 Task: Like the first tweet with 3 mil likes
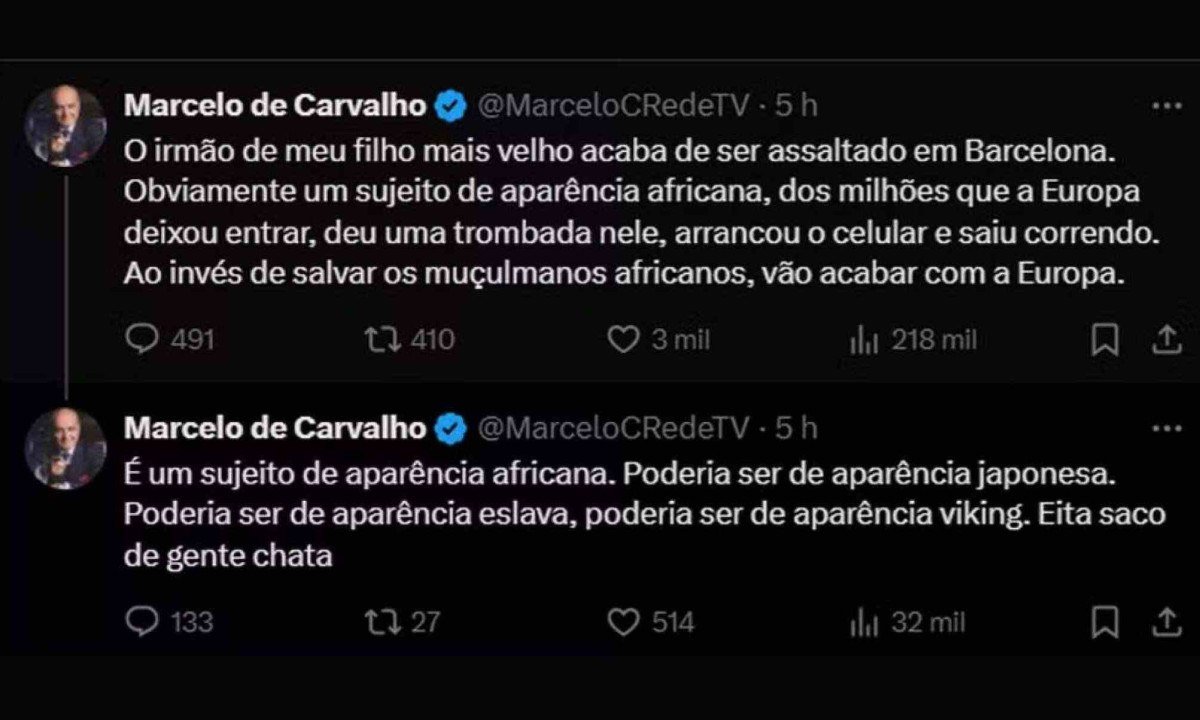(x=623, y=340)
